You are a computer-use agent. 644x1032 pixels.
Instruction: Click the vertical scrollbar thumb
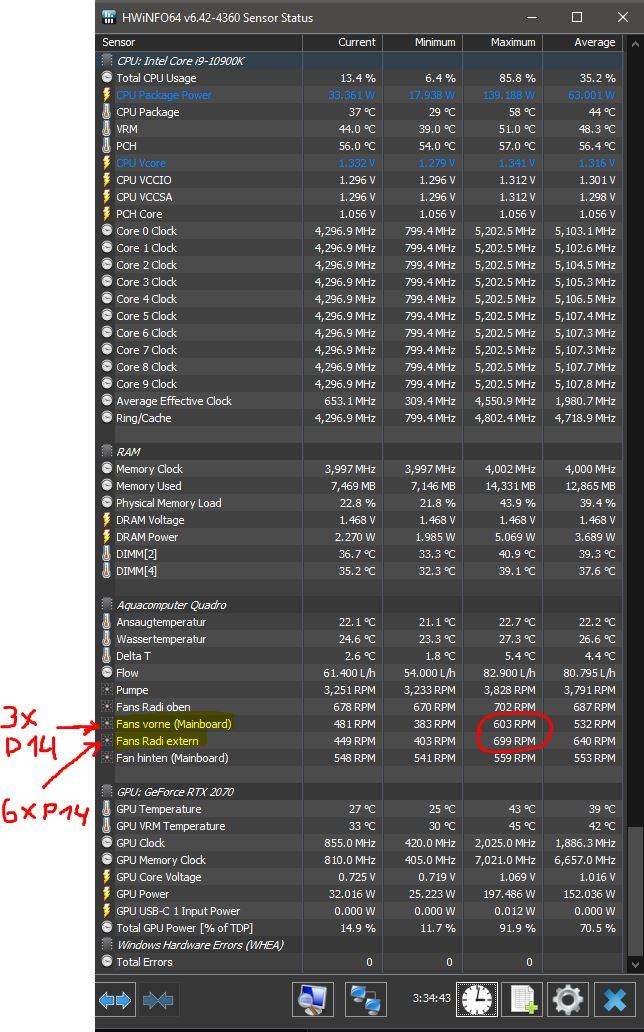click(633, 889)
